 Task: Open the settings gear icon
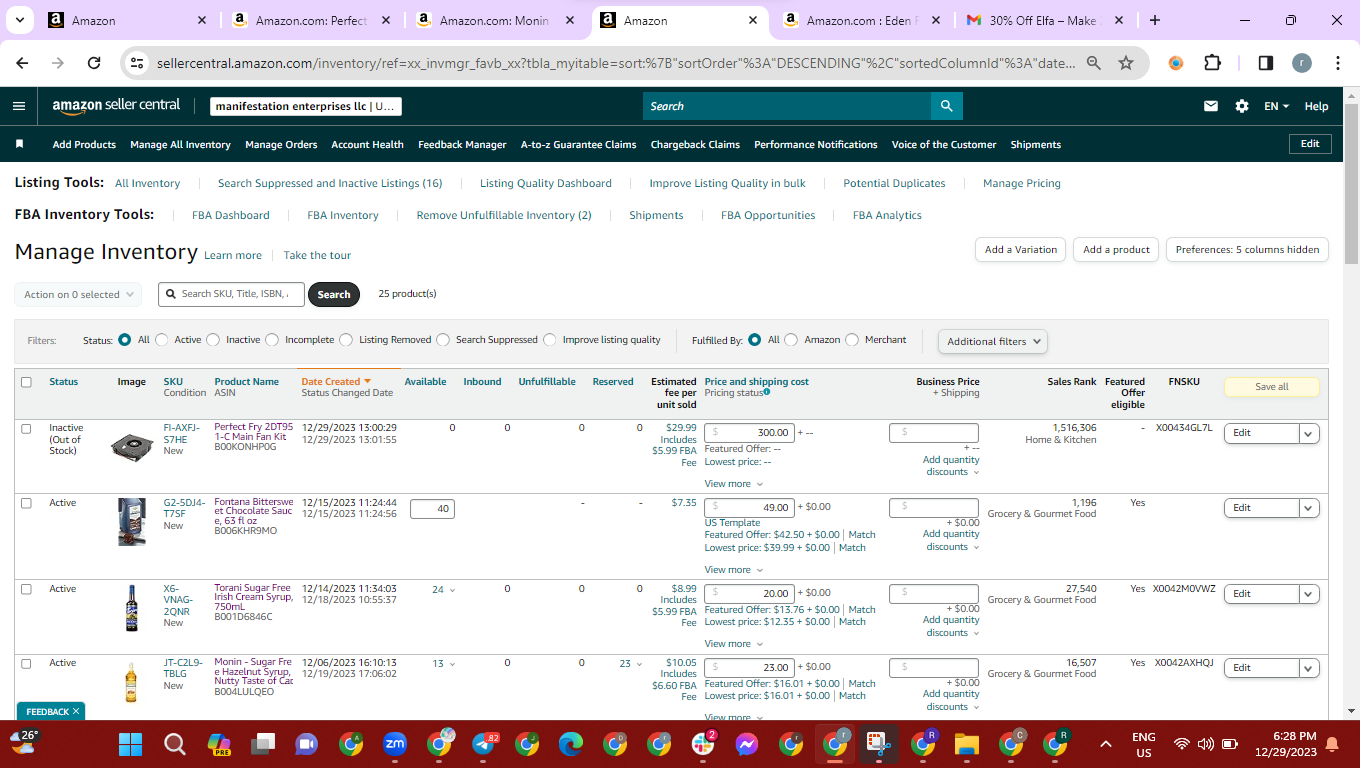(1242, 106)
